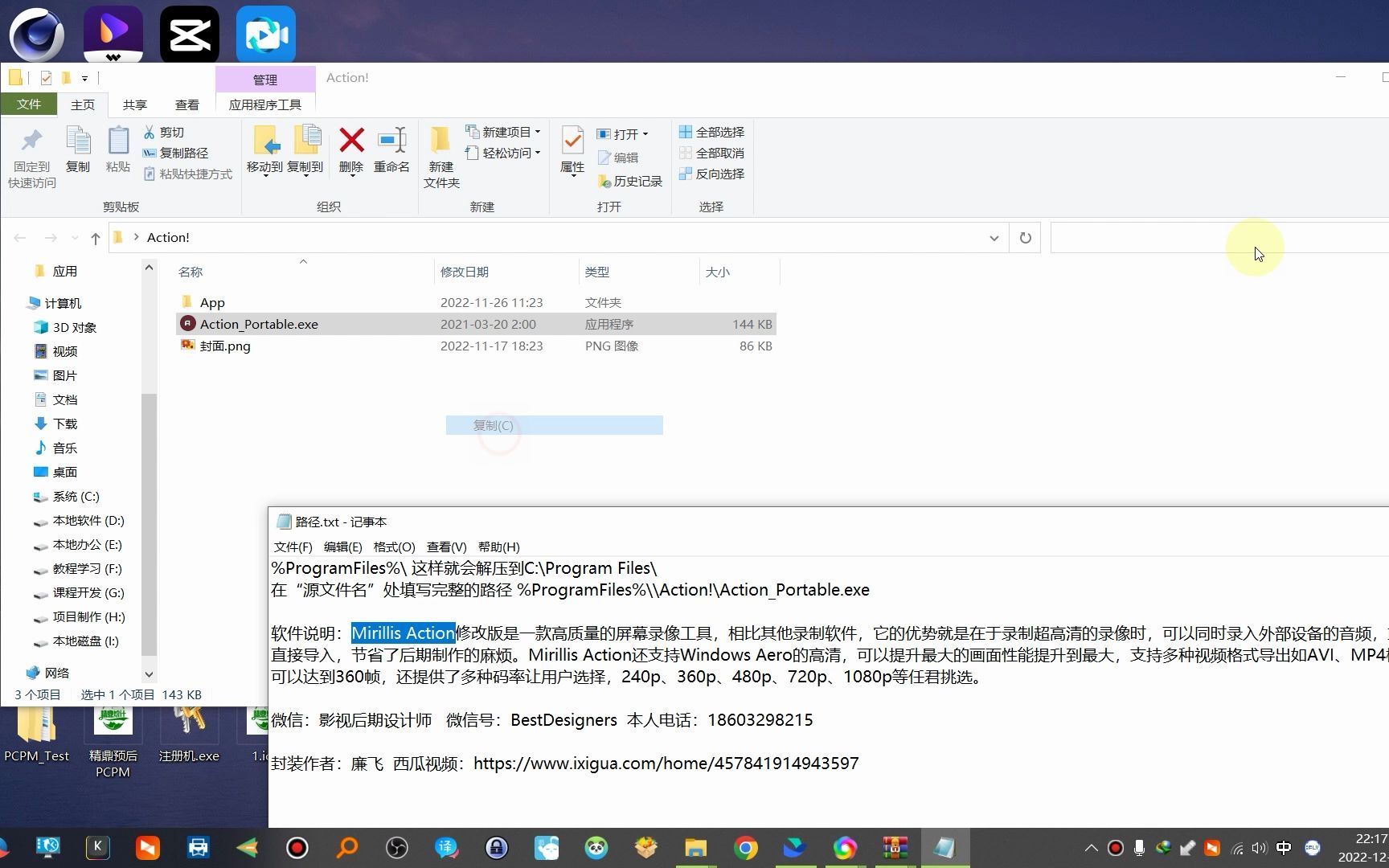Image resolution: width=1389 pixels, height=868 pixels.
Task: Open Application Tools (应用程序工具) tab
Action: tap(265, 104)
